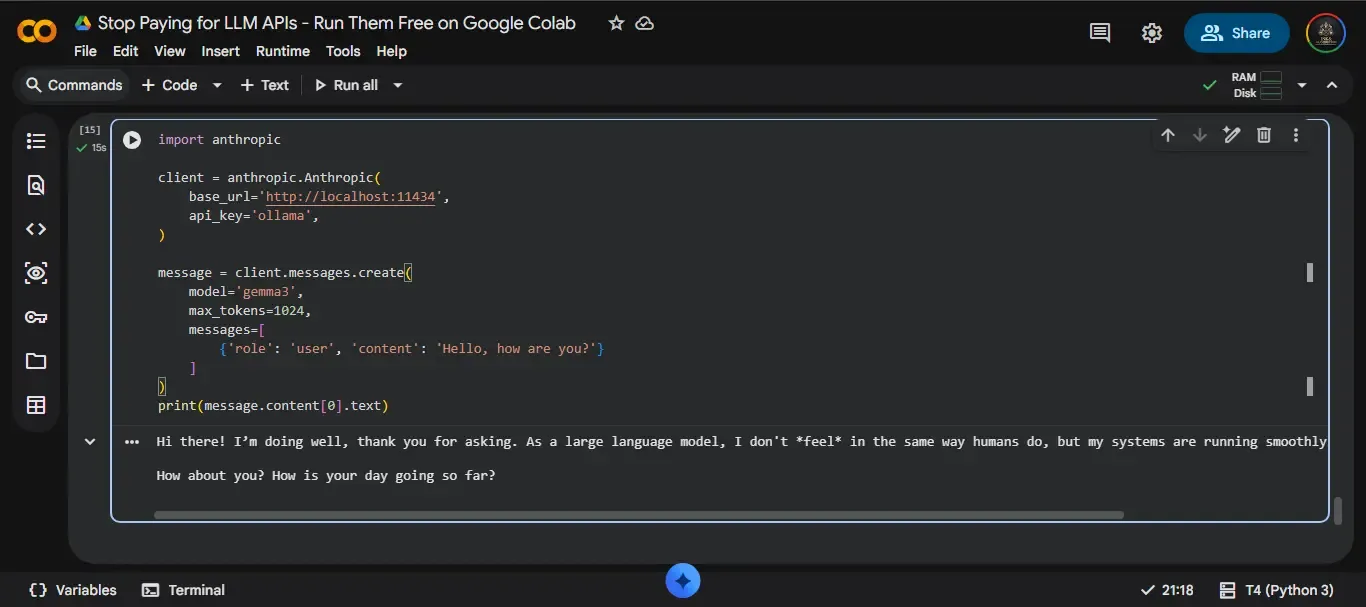Click the edit with AI pencil icon
Screen dimensions: 1366x607
[1232, 135]
